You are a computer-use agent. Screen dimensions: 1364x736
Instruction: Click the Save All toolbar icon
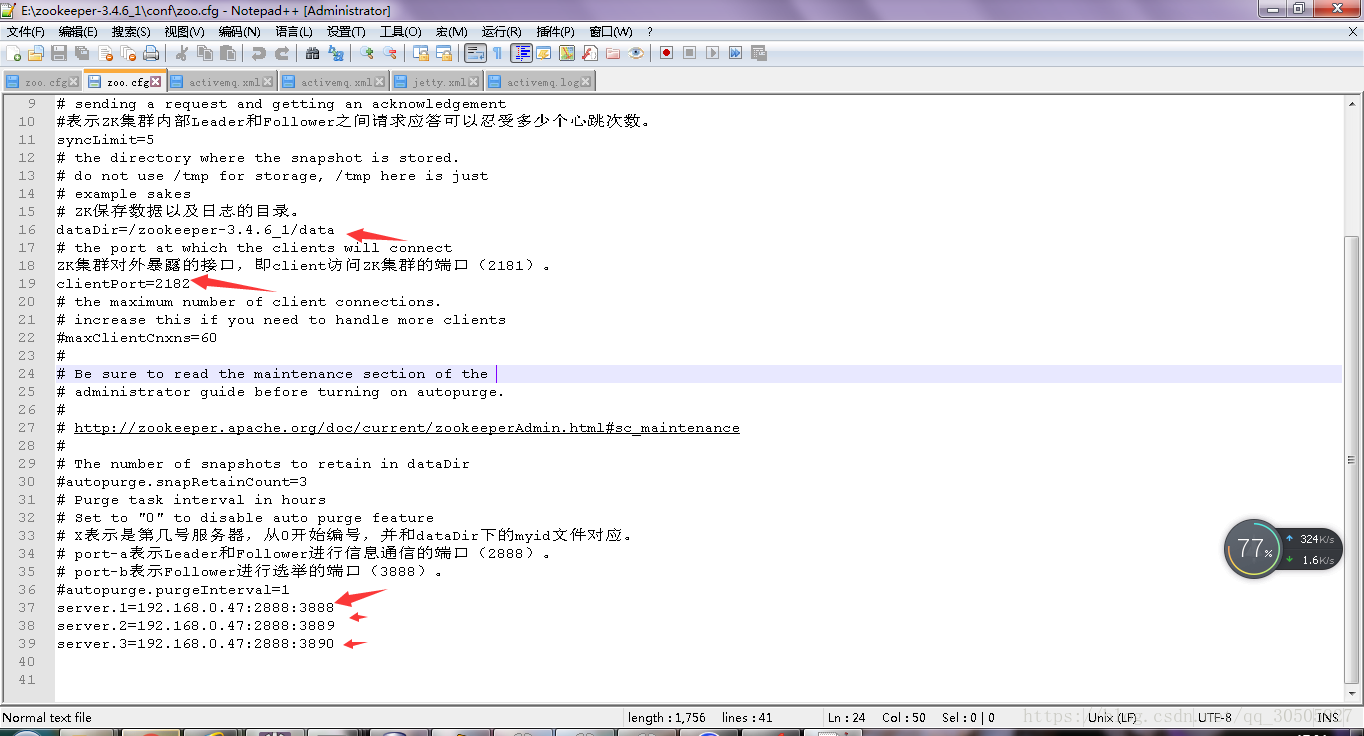click(x=82, y=53)
